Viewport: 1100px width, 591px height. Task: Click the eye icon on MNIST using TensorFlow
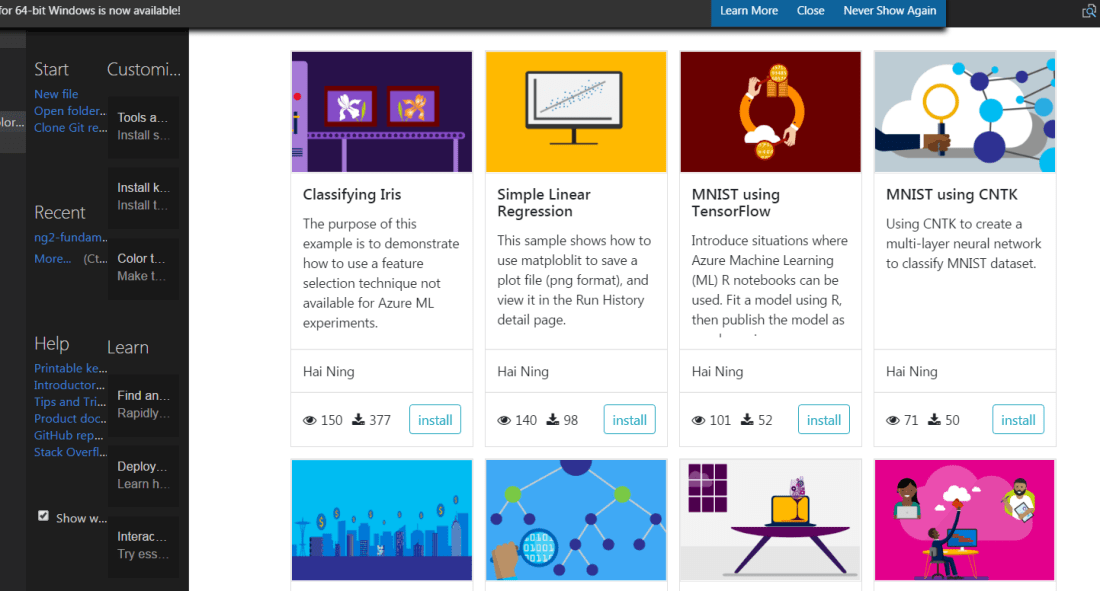point(698,421)
